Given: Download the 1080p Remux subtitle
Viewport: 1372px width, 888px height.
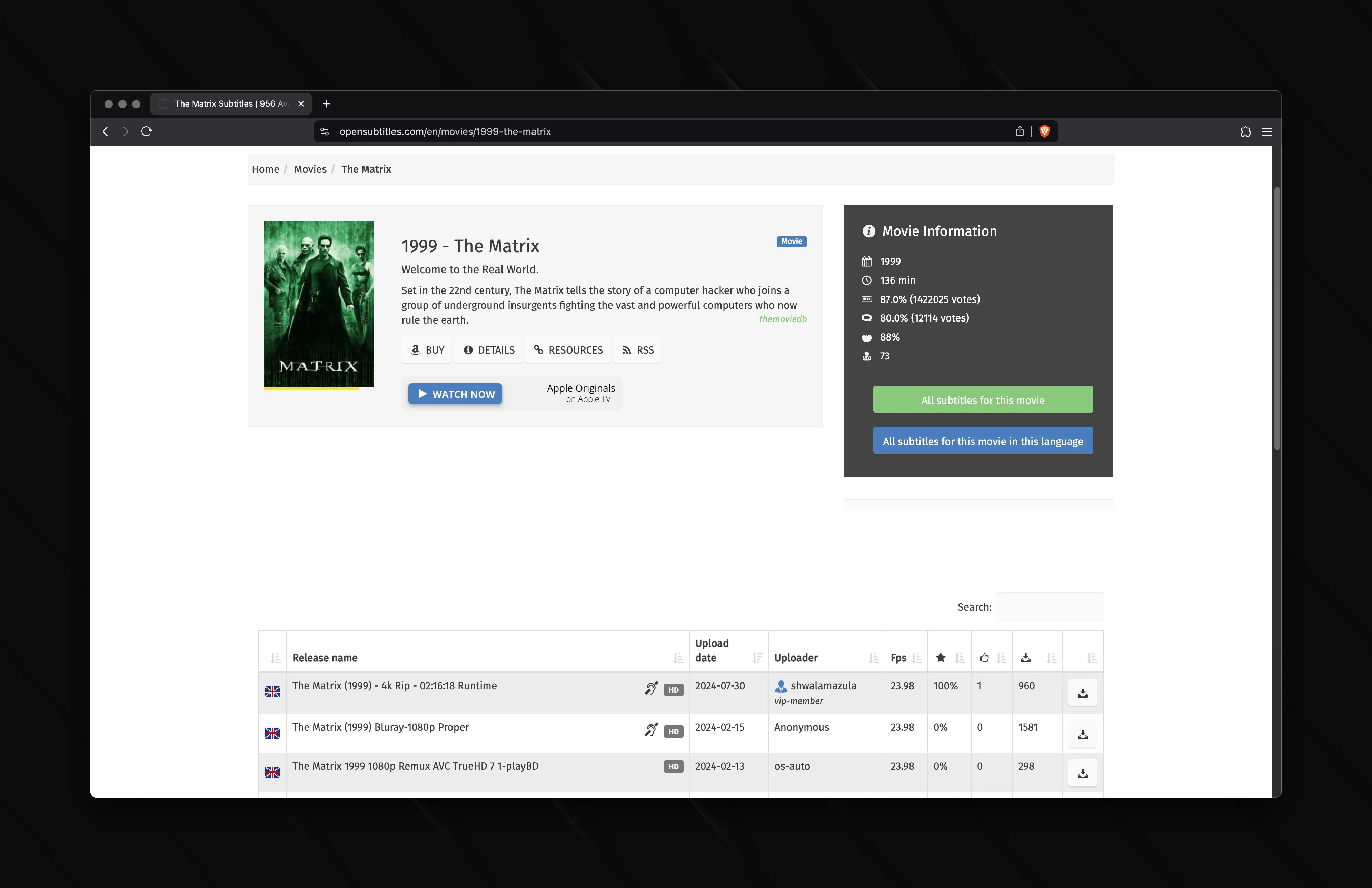Looking at the screenshot, I should pos(1082,773).
